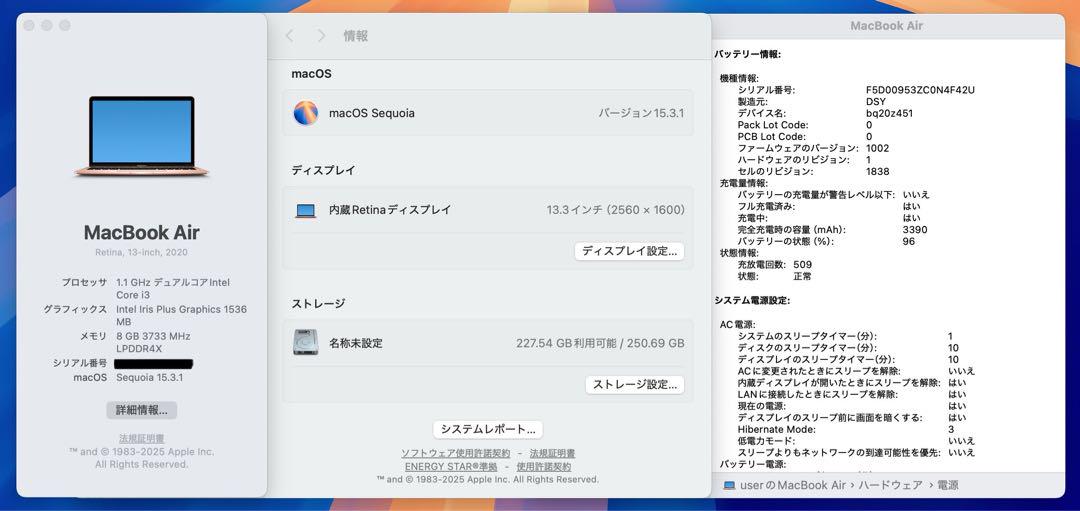The image size is (1080, 511).
Task: Open the 詳細情報... button
Action: tap(142, 410)
